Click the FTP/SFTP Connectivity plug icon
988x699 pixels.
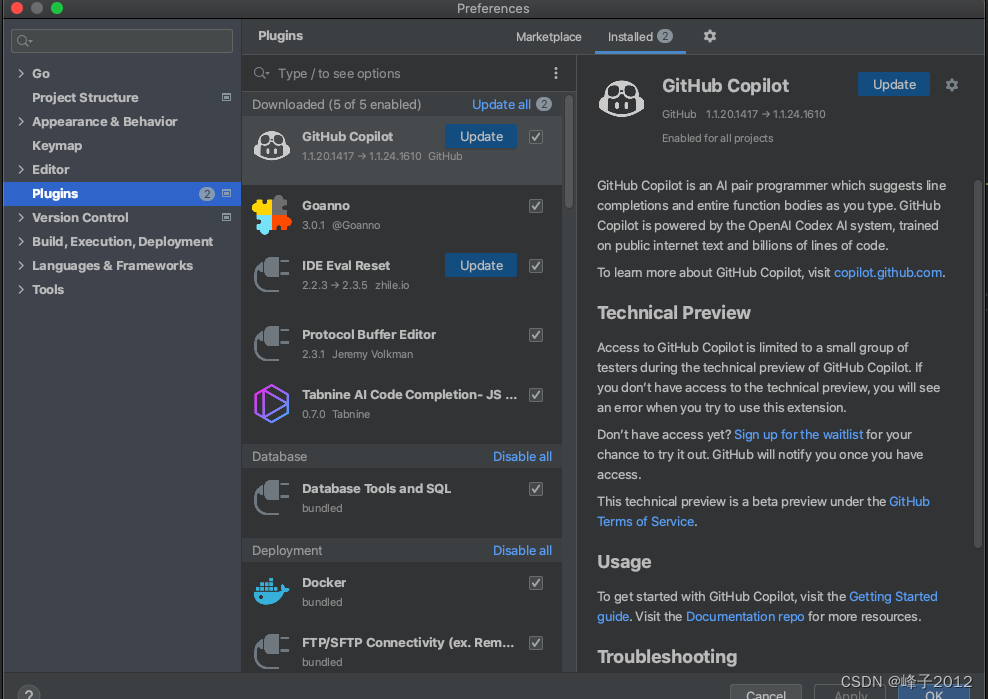[x=272, y=652]
